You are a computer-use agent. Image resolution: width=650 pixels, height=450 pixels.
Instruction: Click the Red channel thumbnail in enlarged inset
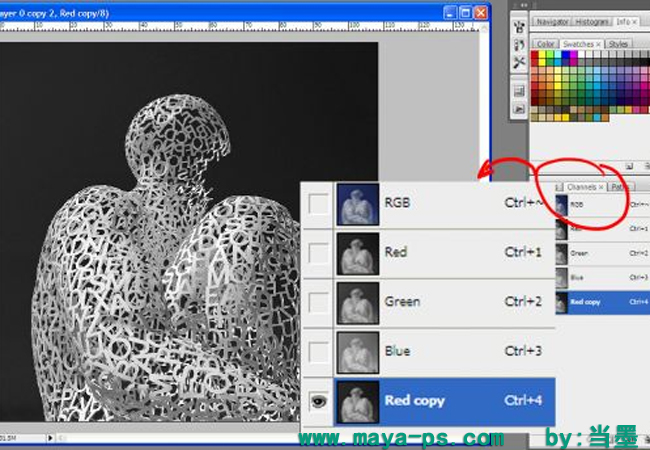(x=358, y=254)
